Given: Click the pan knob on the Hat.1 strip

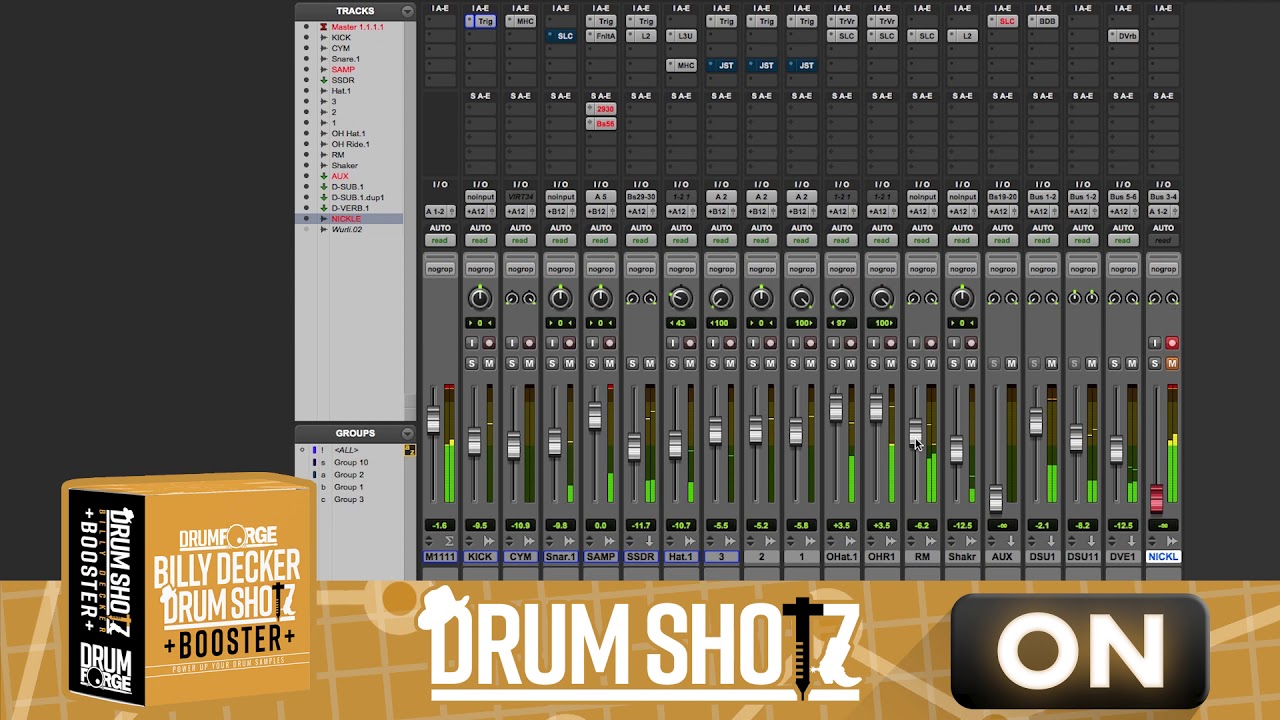Looking at the screenshot, I should point(681,298).
